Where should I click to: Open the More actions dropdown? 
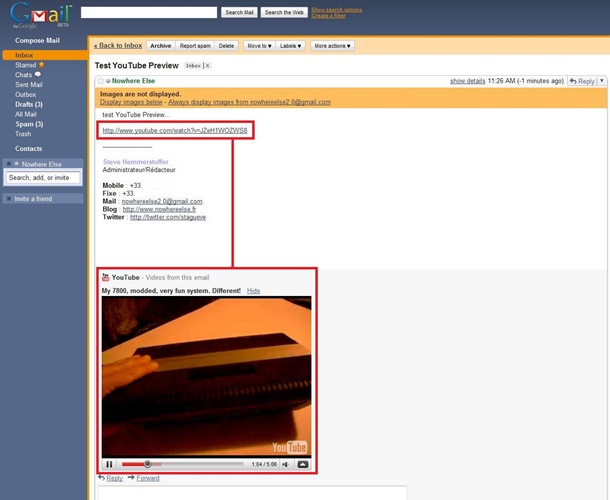(x=333, y=46)
